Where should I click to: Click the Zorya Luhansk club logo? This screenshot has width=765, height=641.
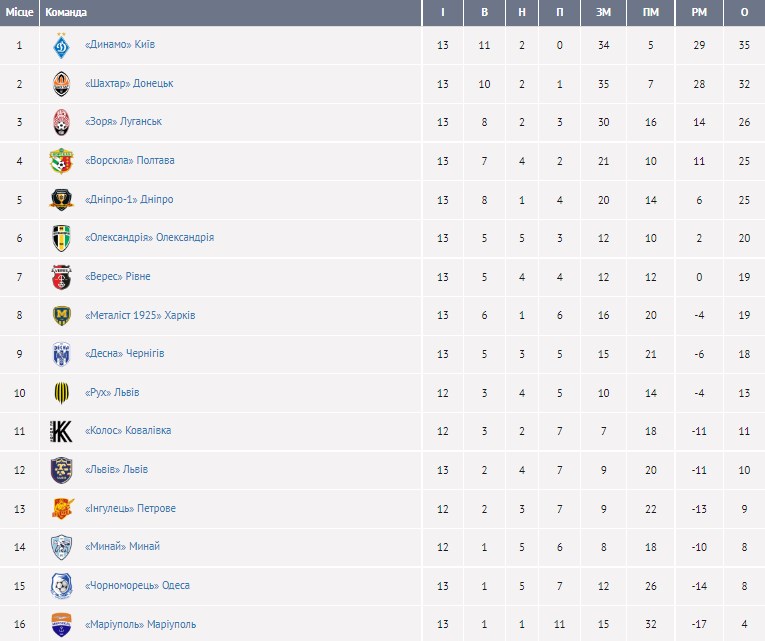pos(61,122)
